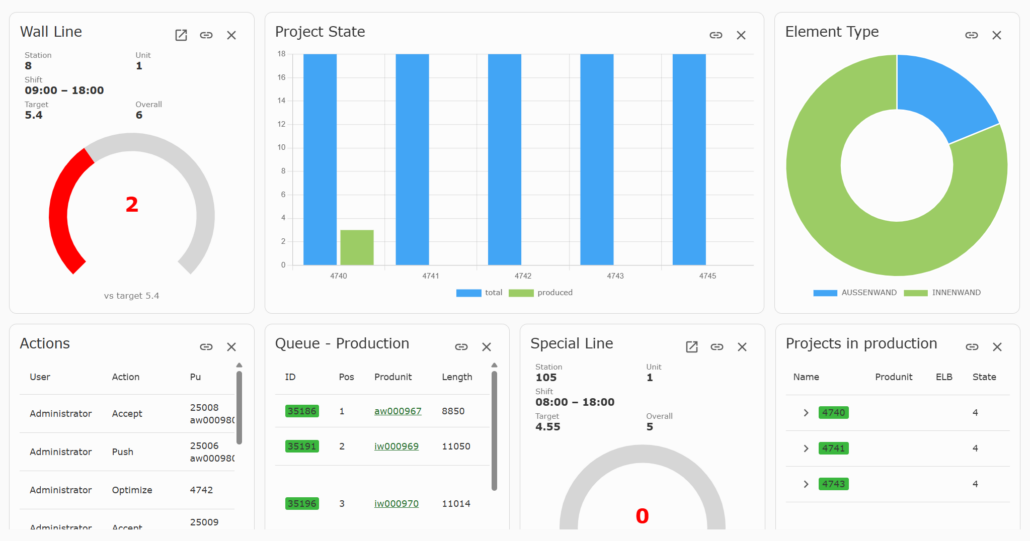Toggle the 'total' legend entry in Project State

pyautogui.click(x=479, y=293)
